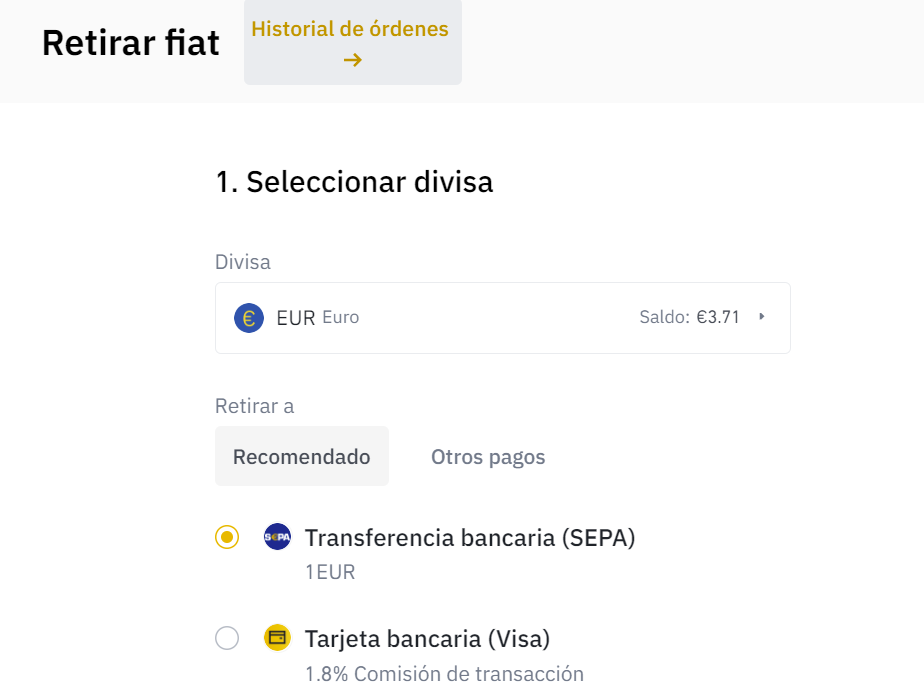Switch to the Recomendado tab
This screenshot has height=697, width=924.
pyautogui.click(x=302, y=457)
